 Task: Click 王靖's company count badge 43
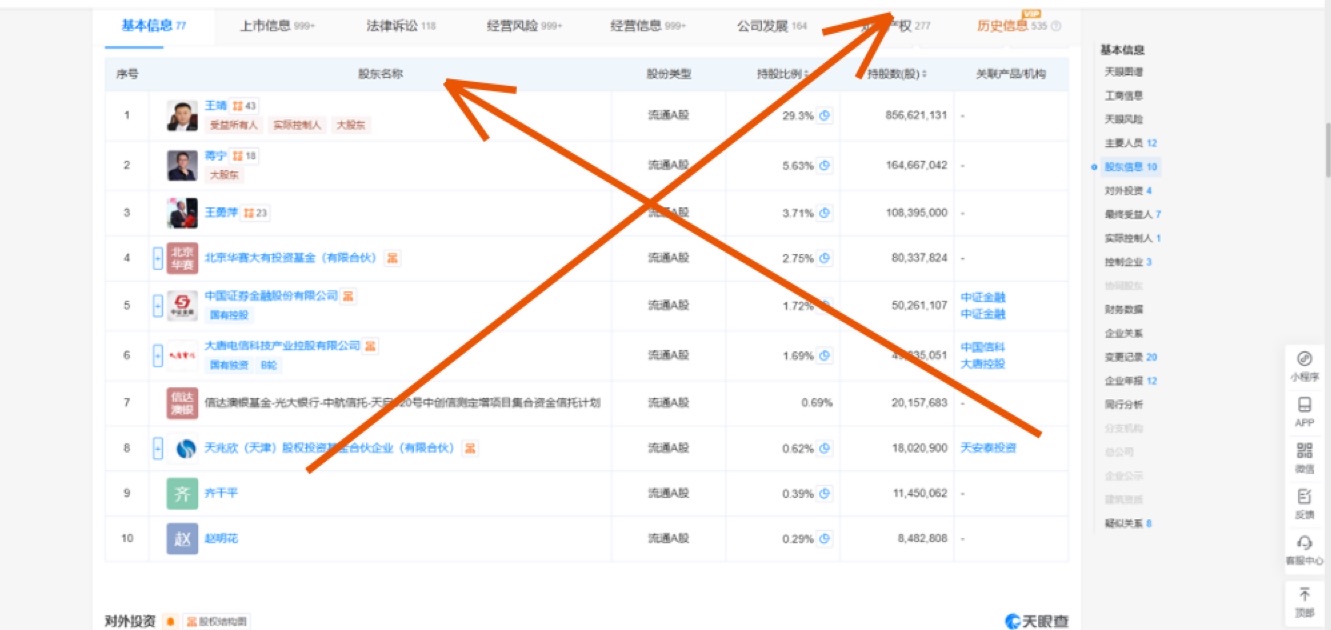pyautogui.click(x=244, y=106)
